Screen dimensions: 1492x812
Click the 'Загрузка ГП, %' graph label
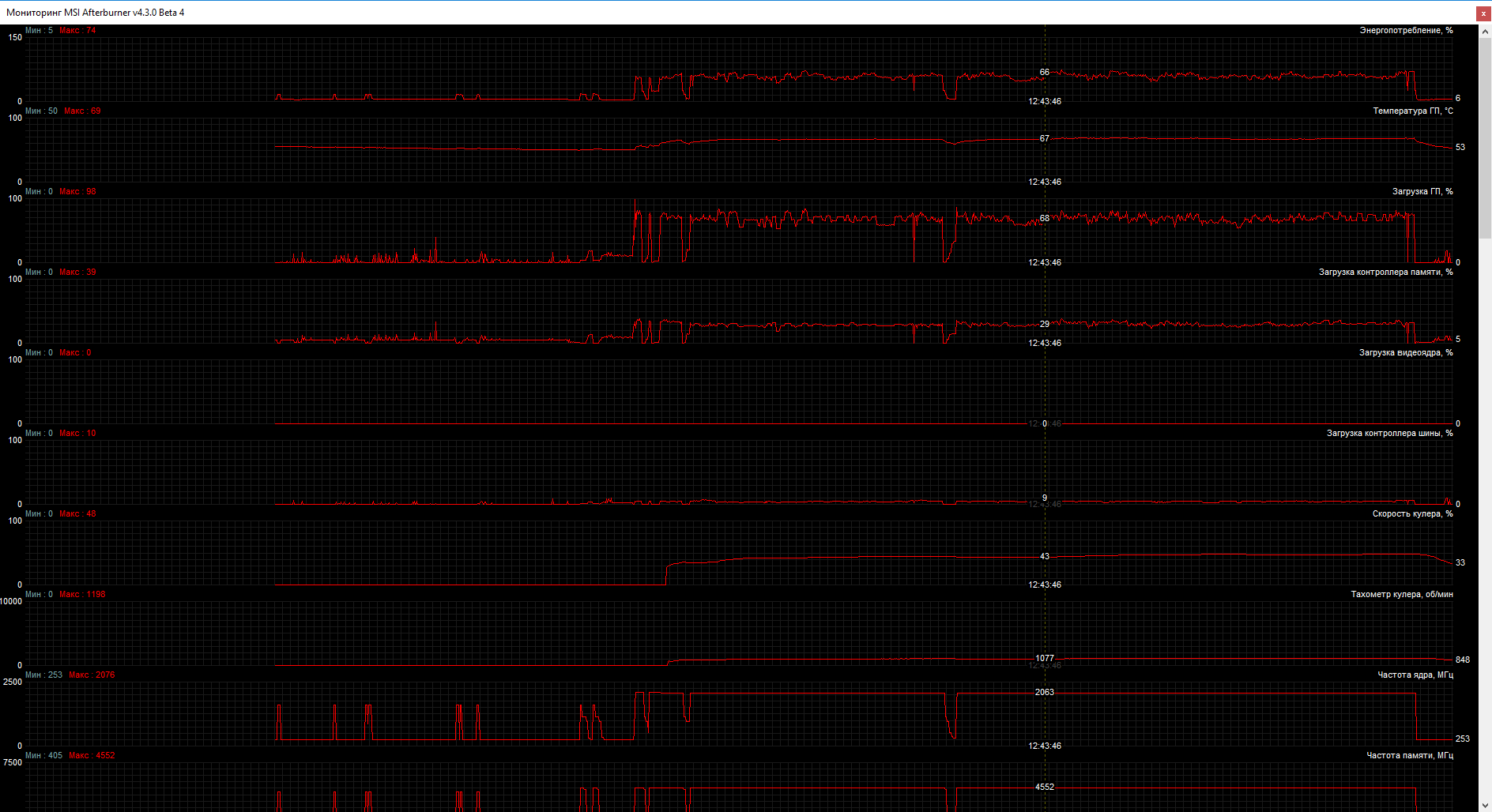click(x=1422, y=191)
